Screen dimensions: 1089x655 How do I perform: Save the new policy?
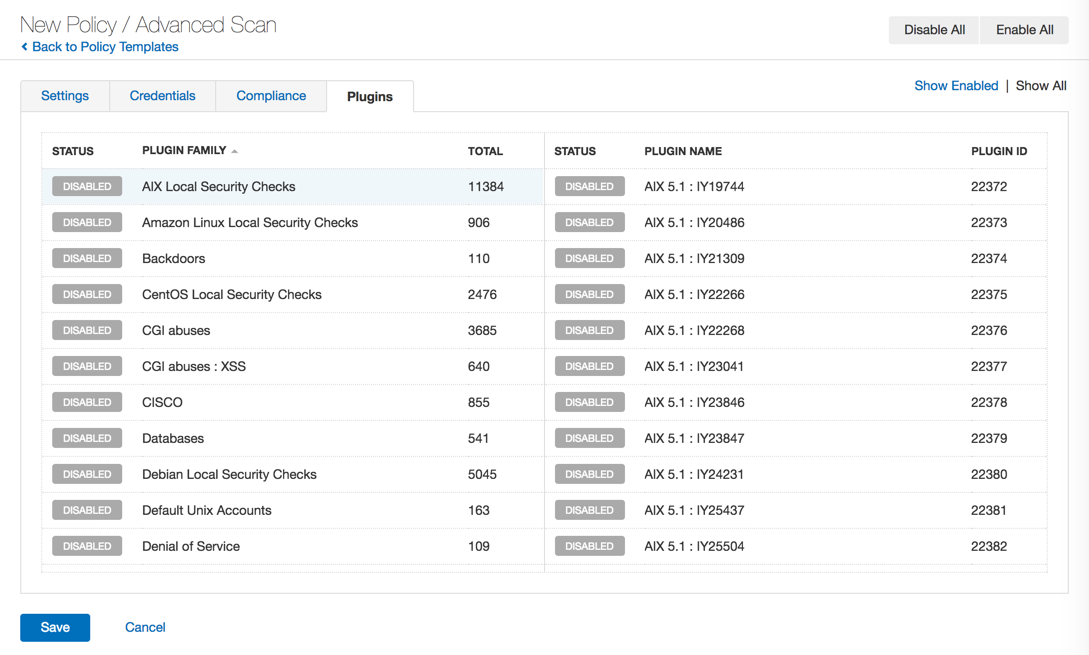point(55,627)
